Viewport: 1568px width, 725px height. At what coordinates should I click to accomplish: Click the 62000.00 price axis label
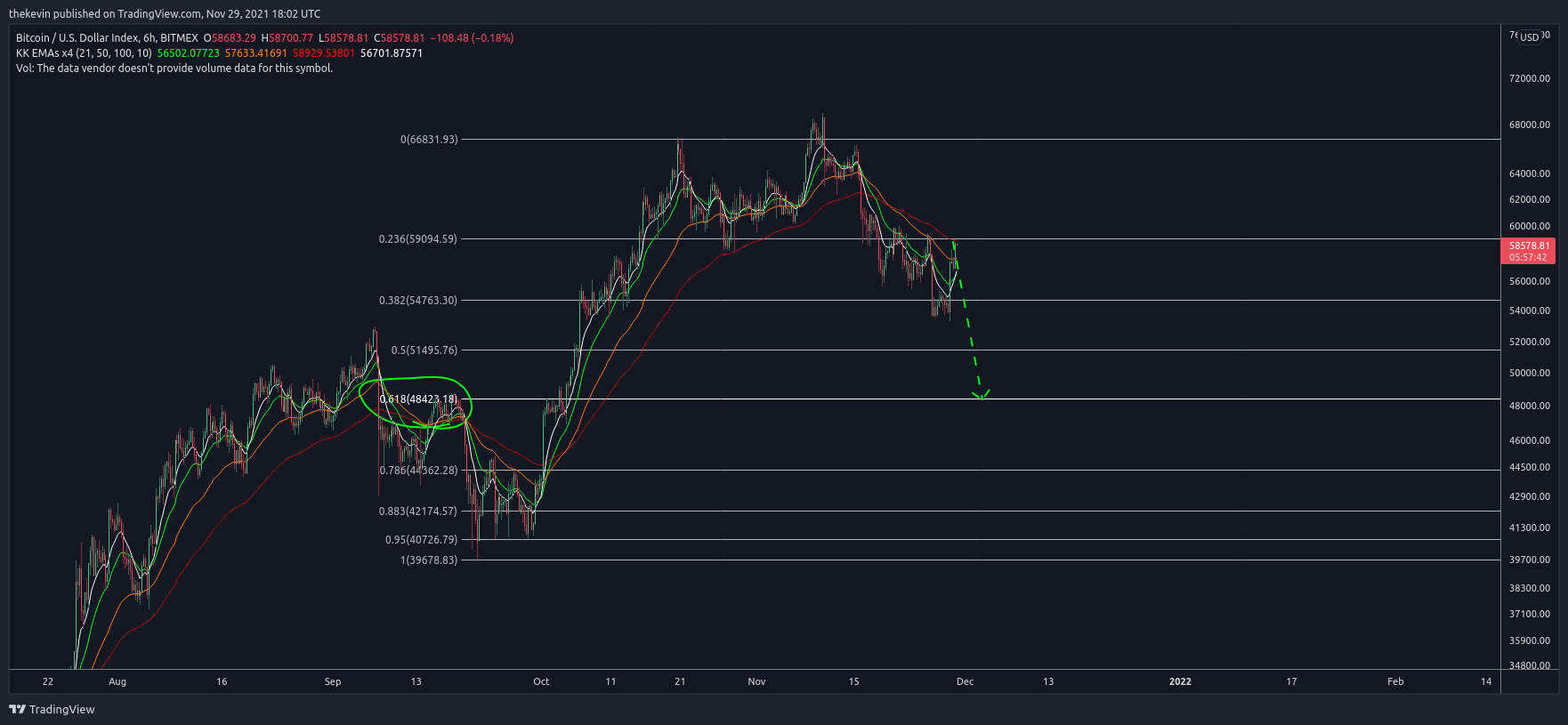click(1530, 199)
